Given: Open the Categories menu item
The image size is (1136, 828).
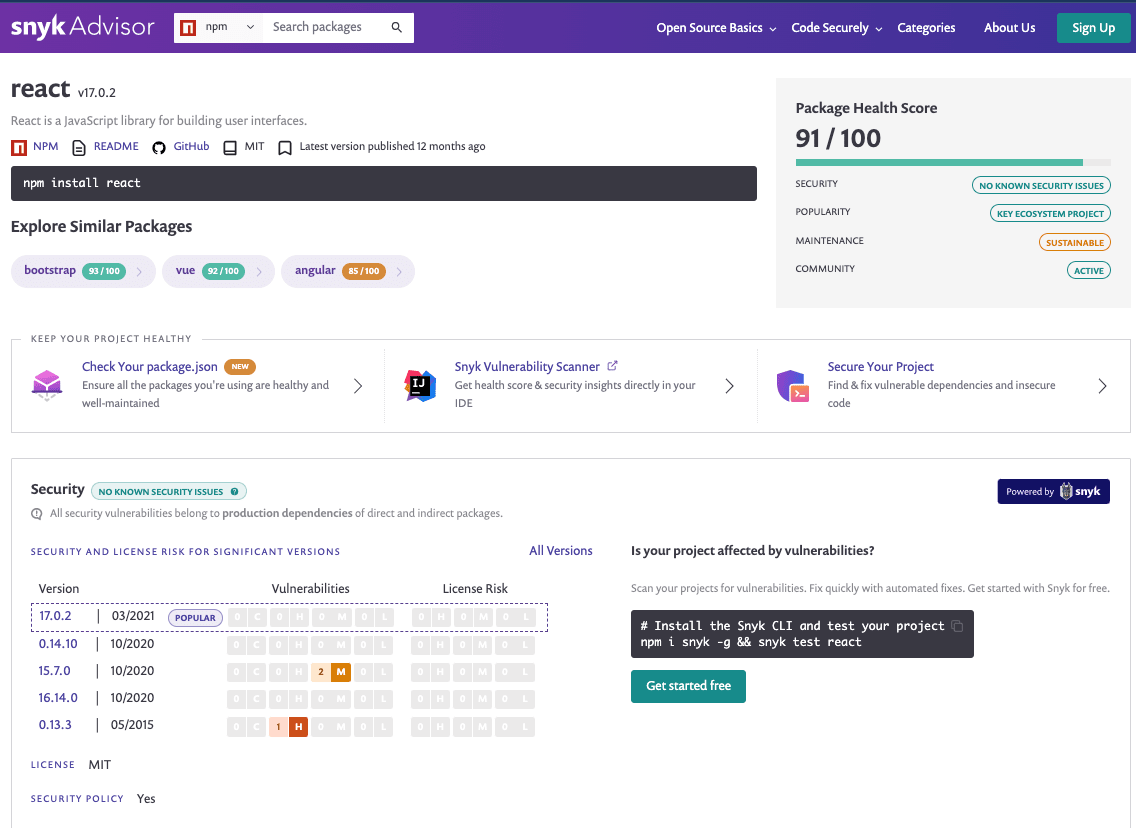Looking at the screenshot, I should tap(926, 28).
